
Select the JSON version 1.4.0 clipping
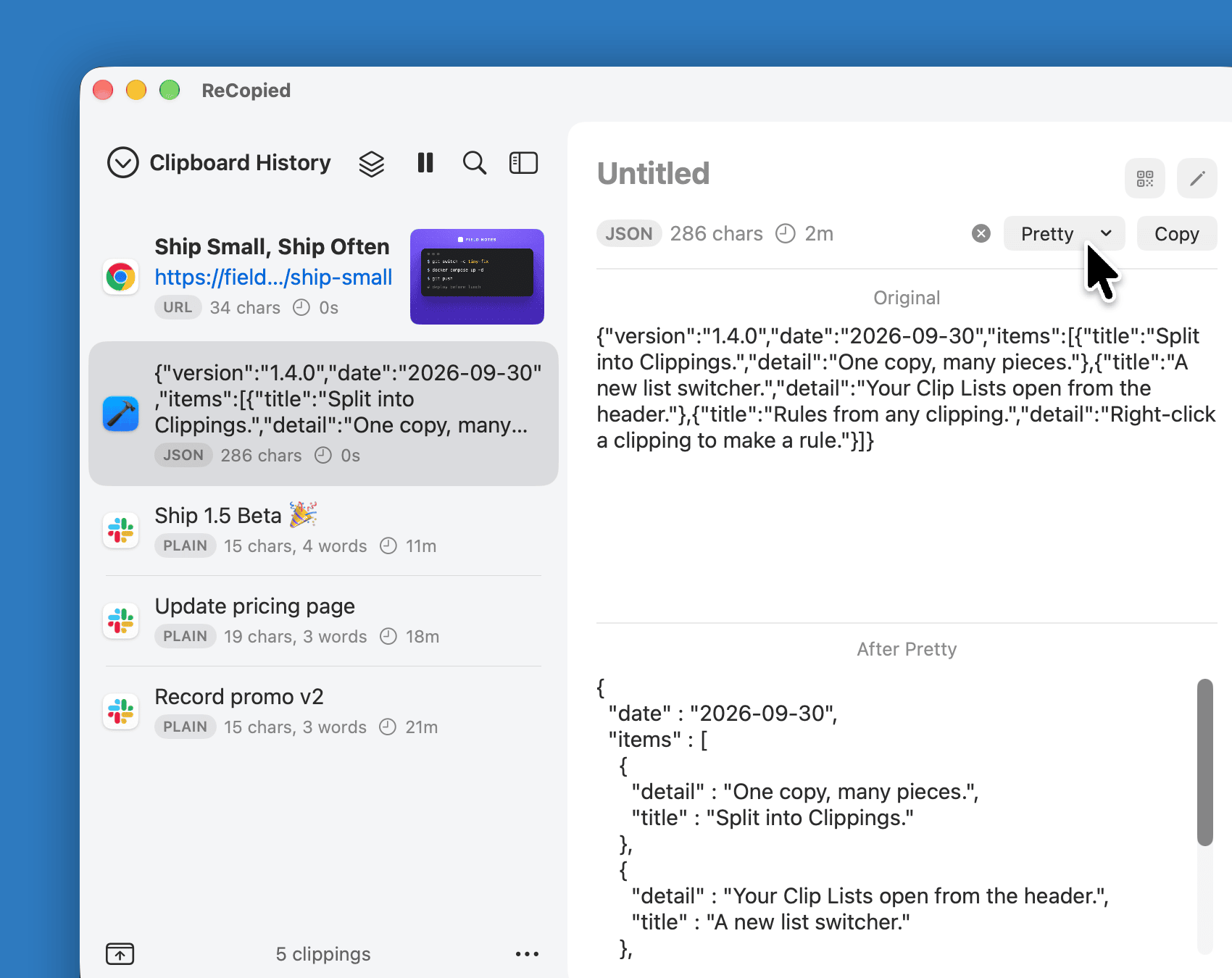323,414
